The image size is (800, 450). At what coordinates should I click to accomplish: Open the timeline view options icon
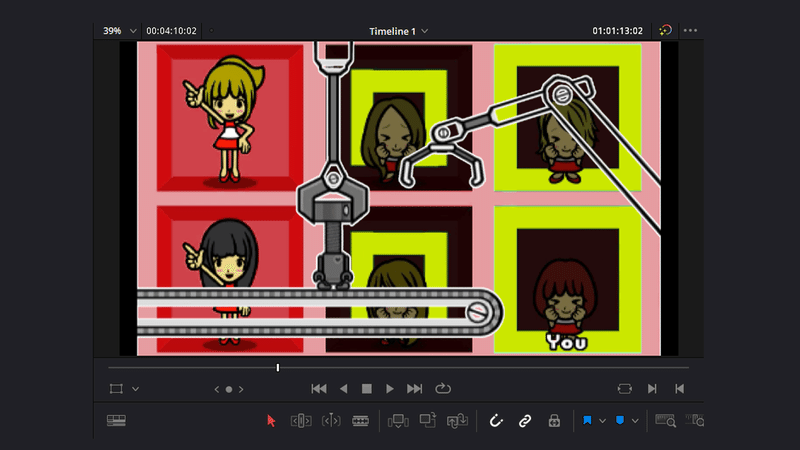pos(116,420)
